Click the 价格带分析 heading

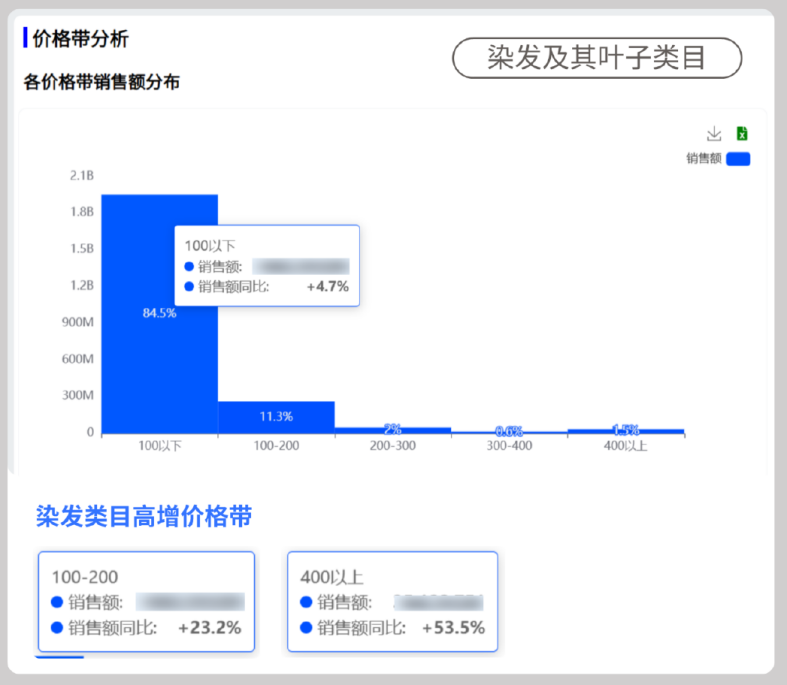(80, 39)
